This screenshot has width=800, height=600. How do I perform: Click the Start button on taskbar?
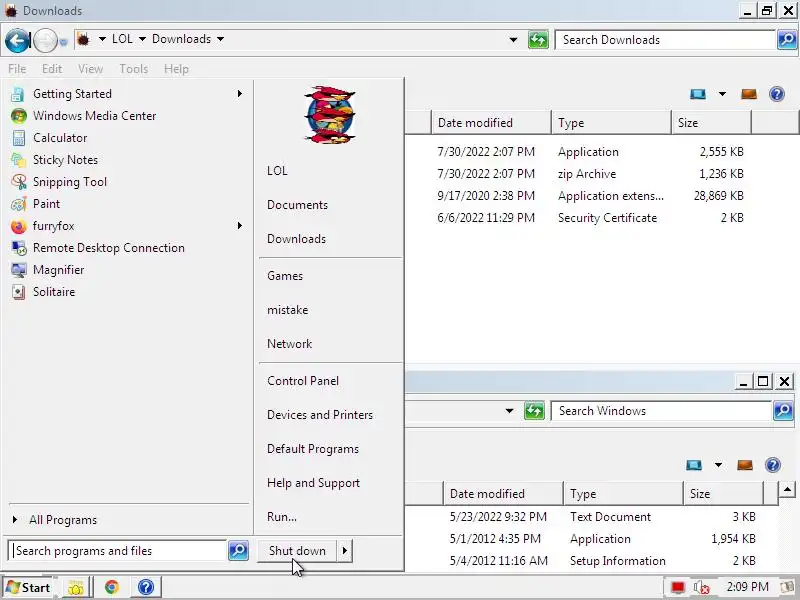click(29, 588)
